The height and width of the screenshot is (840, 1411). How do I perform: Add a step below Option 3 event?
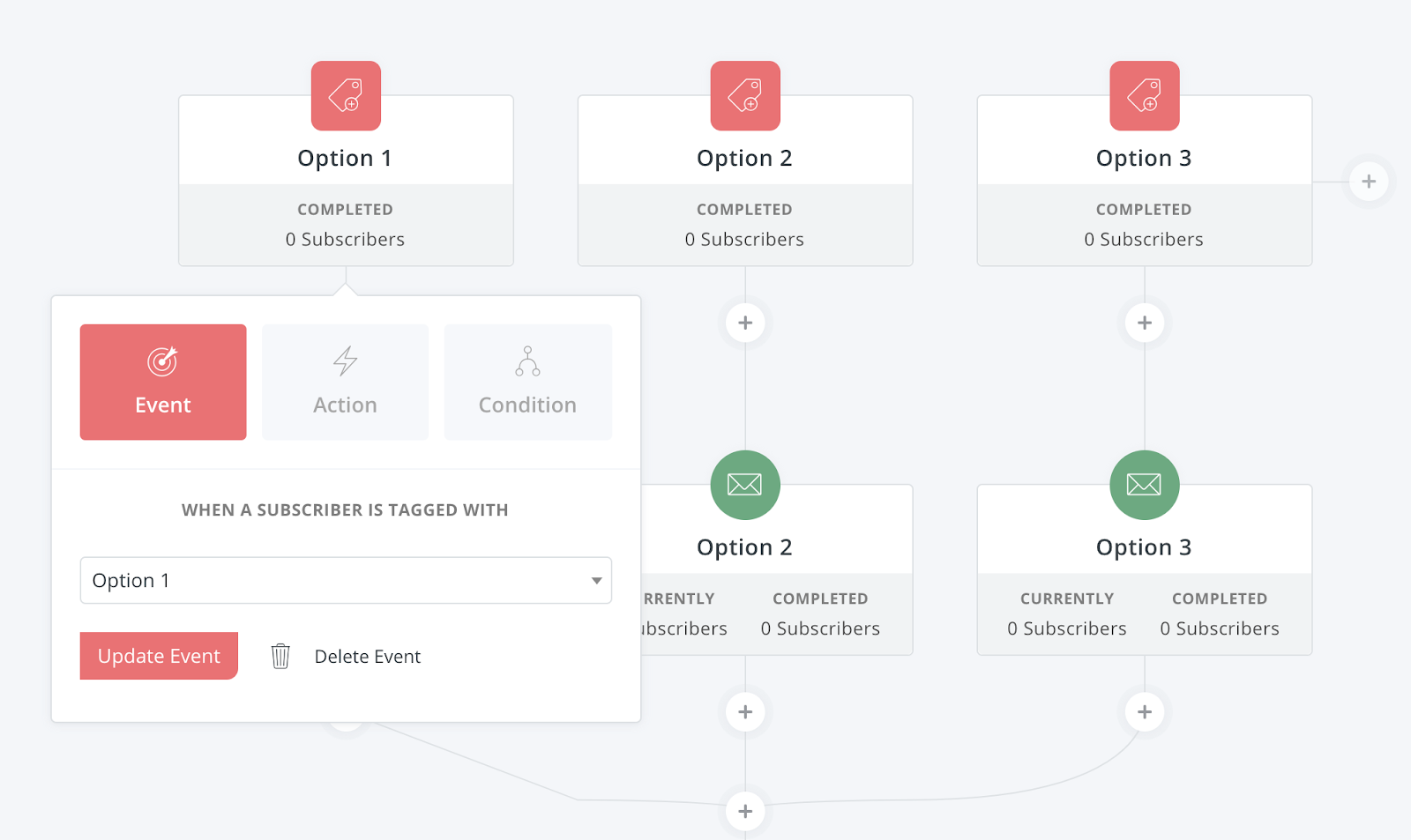pyautogui.click(x=1145, y=323)
